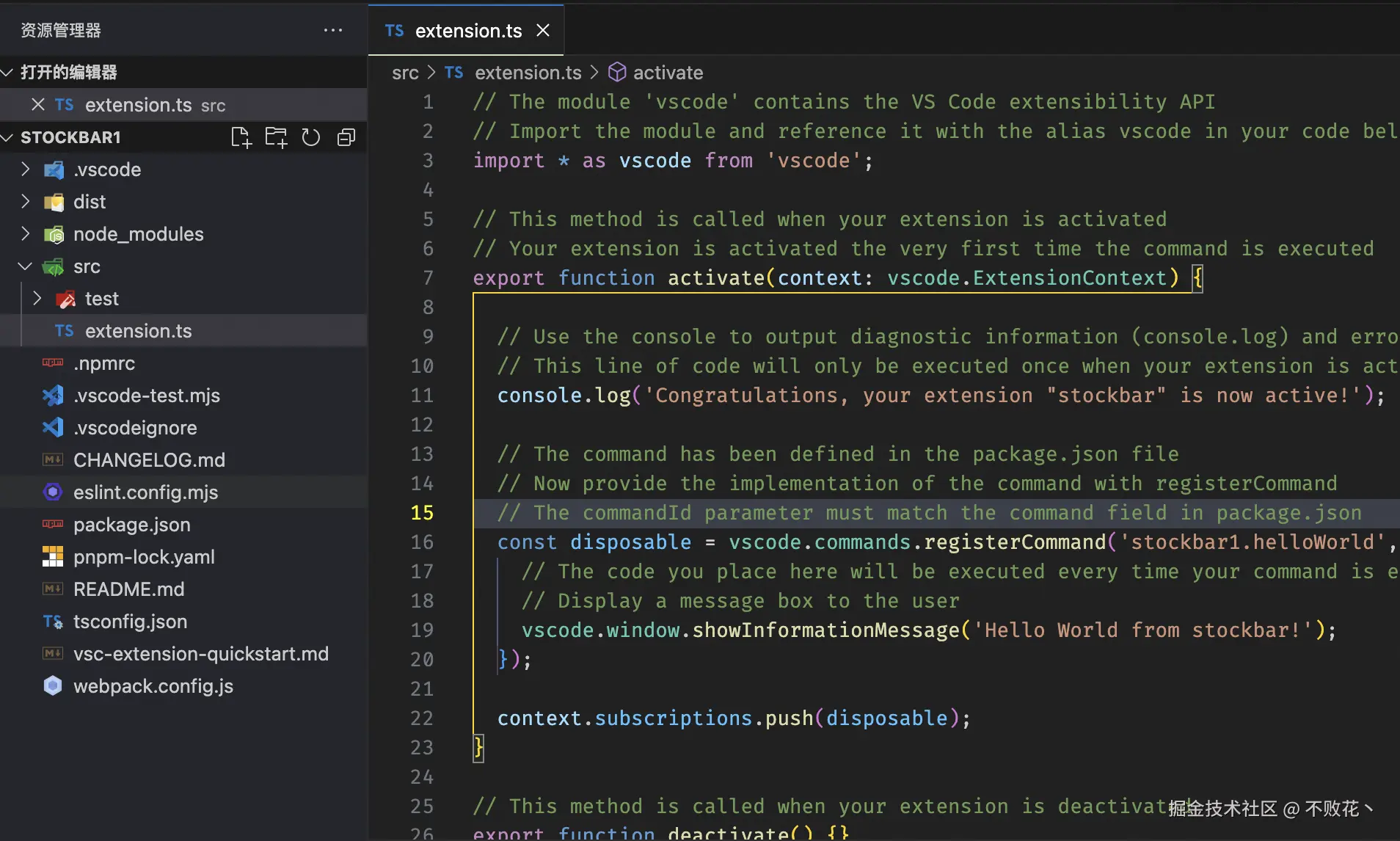Viewport: 1400px width, 841px height.
Task: Collapse all folders in explorer
Action: pos(346,137)
